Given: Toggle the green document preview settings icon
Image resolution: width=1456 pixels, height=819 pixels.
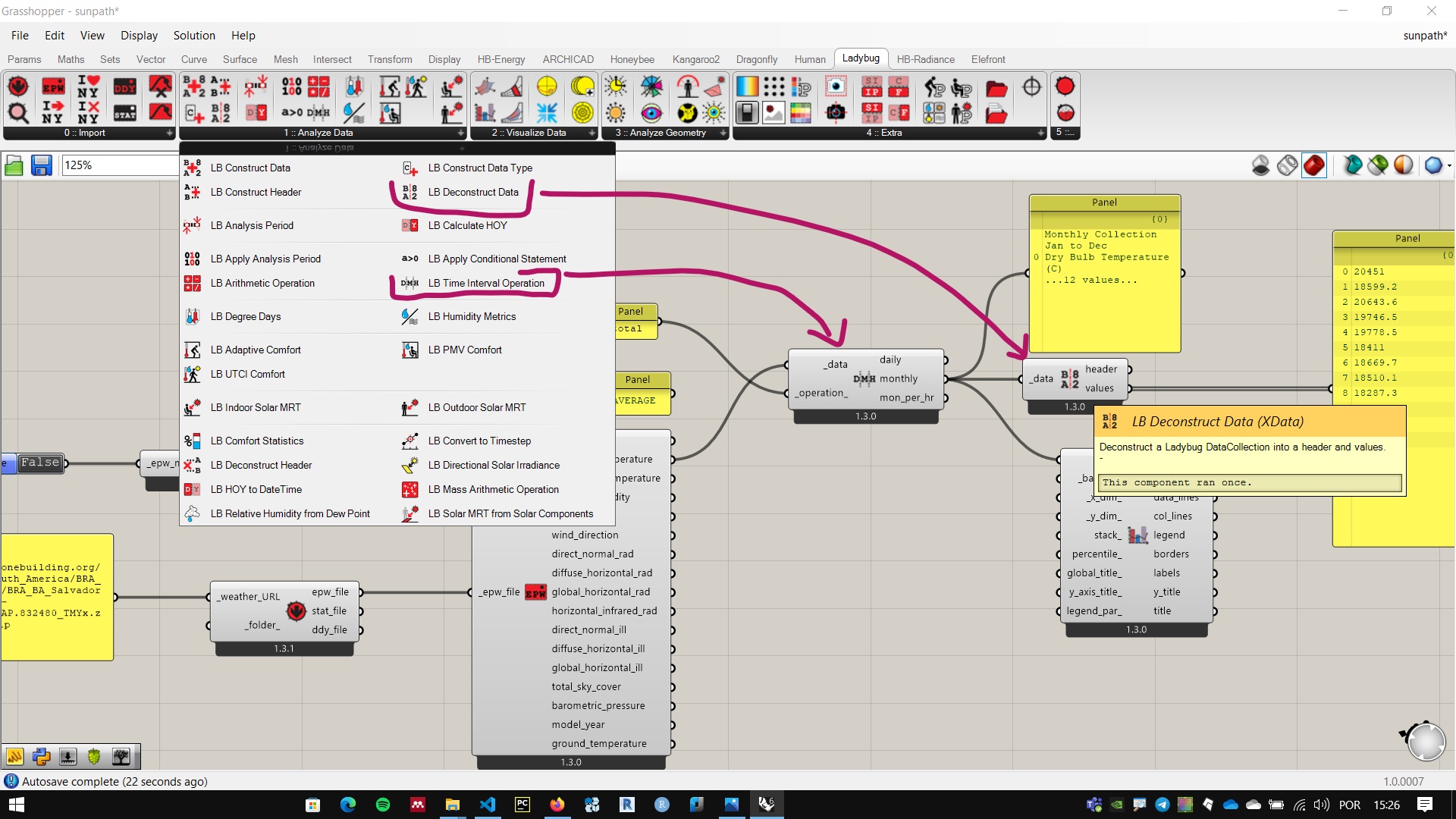Looking at the screenshot, I should [1378, 165].
